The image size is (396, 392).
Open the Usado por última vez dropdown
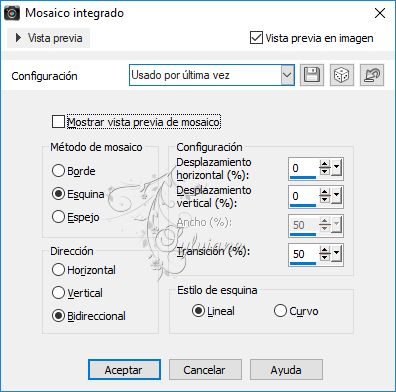point(212,75)
